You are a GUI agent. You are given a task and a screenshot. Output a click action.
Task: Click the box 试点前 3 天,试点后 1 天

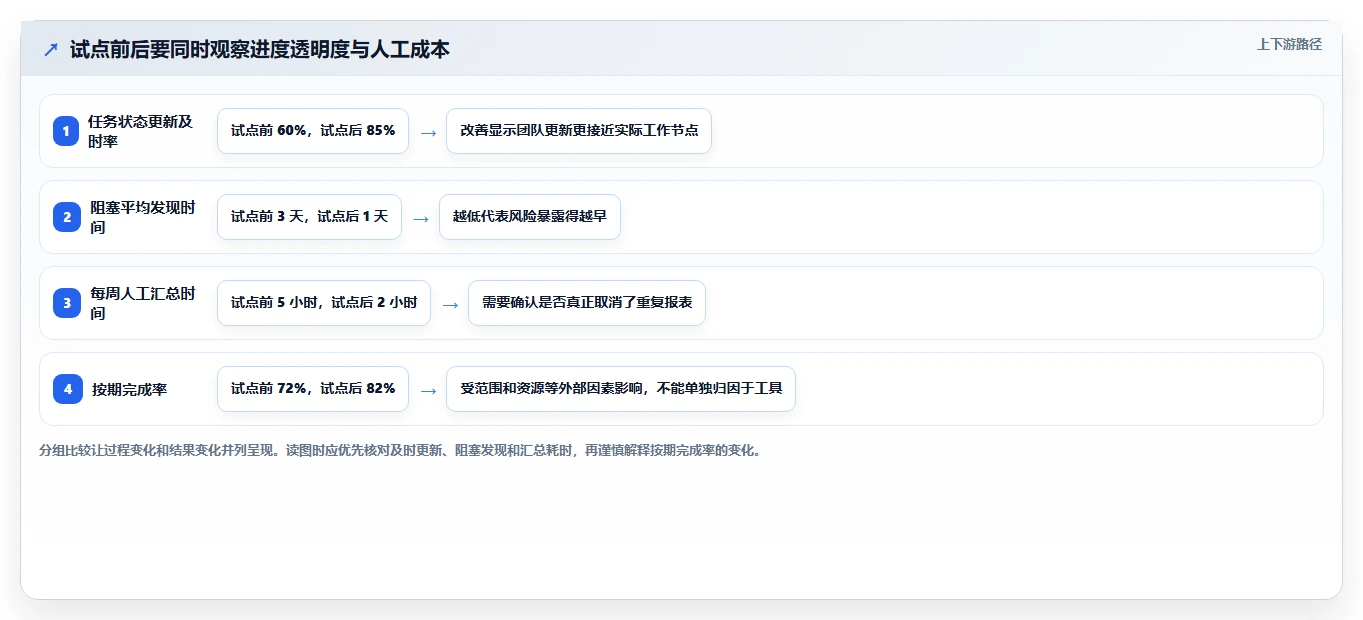309,217
